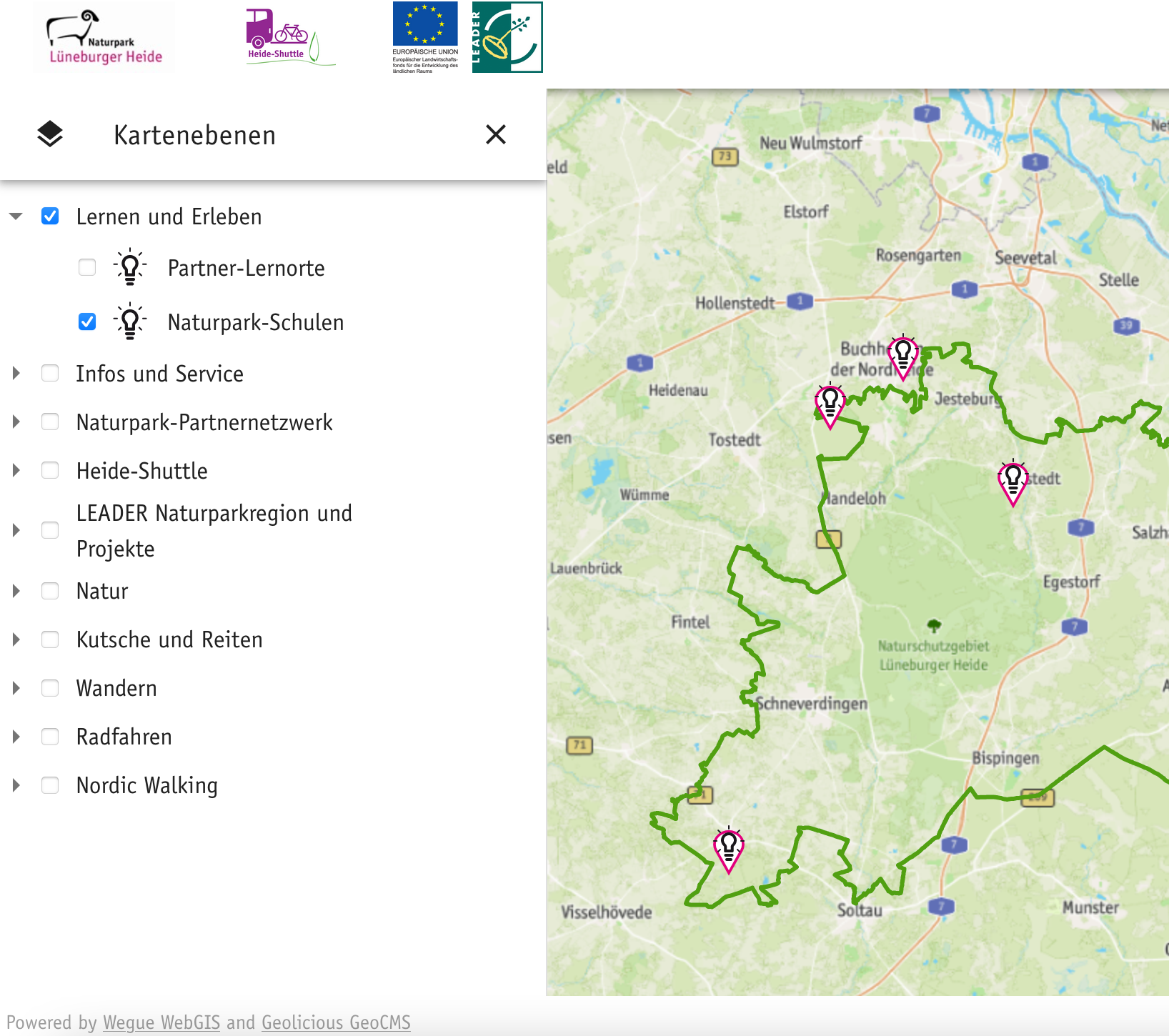Enable the Partner-Lernorte layer checkbox
This screenshot has width=1169, height=1036.
click(87, 267)
